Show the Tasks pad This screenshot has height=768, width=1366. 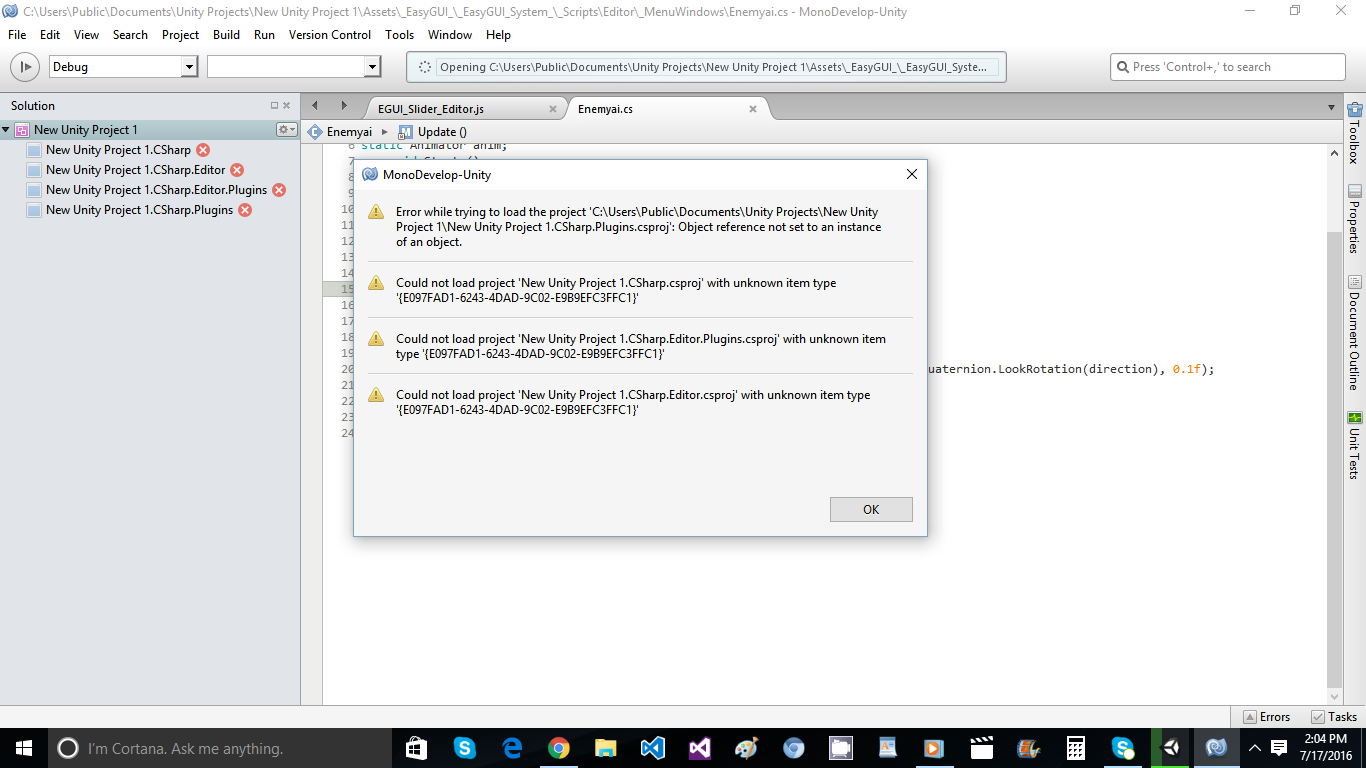[1334, 717]
